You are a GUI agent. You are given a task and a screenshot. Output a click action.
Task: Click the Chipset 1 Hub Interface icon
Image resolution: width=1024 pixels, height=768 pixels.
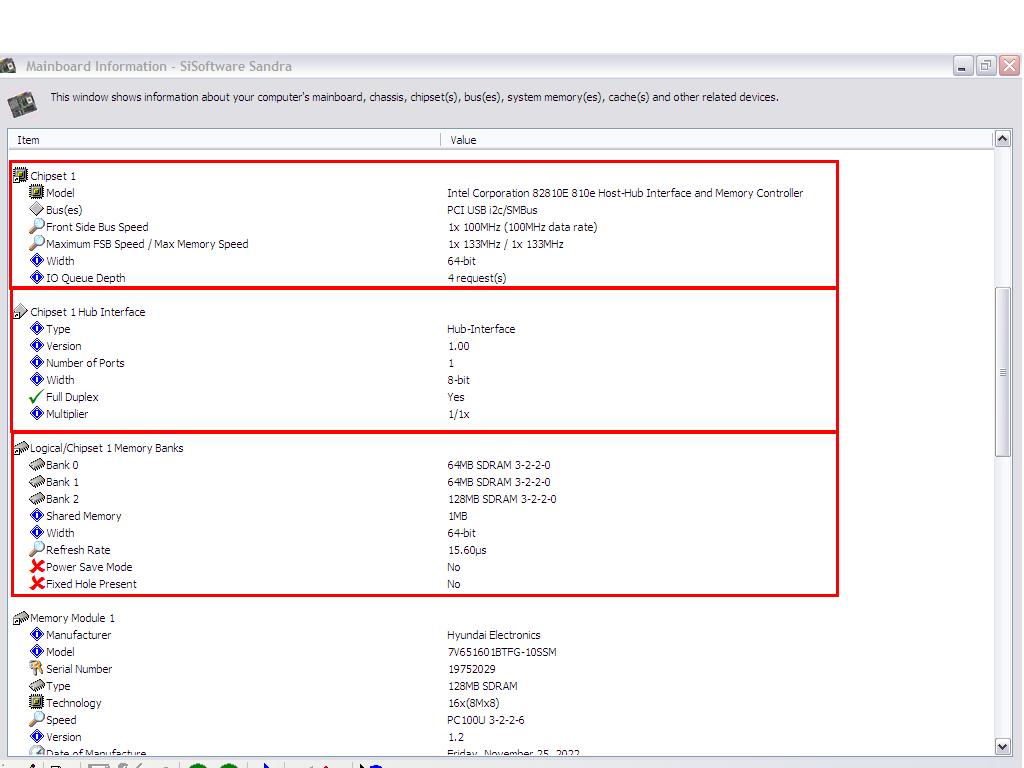(x=21, y=312)
